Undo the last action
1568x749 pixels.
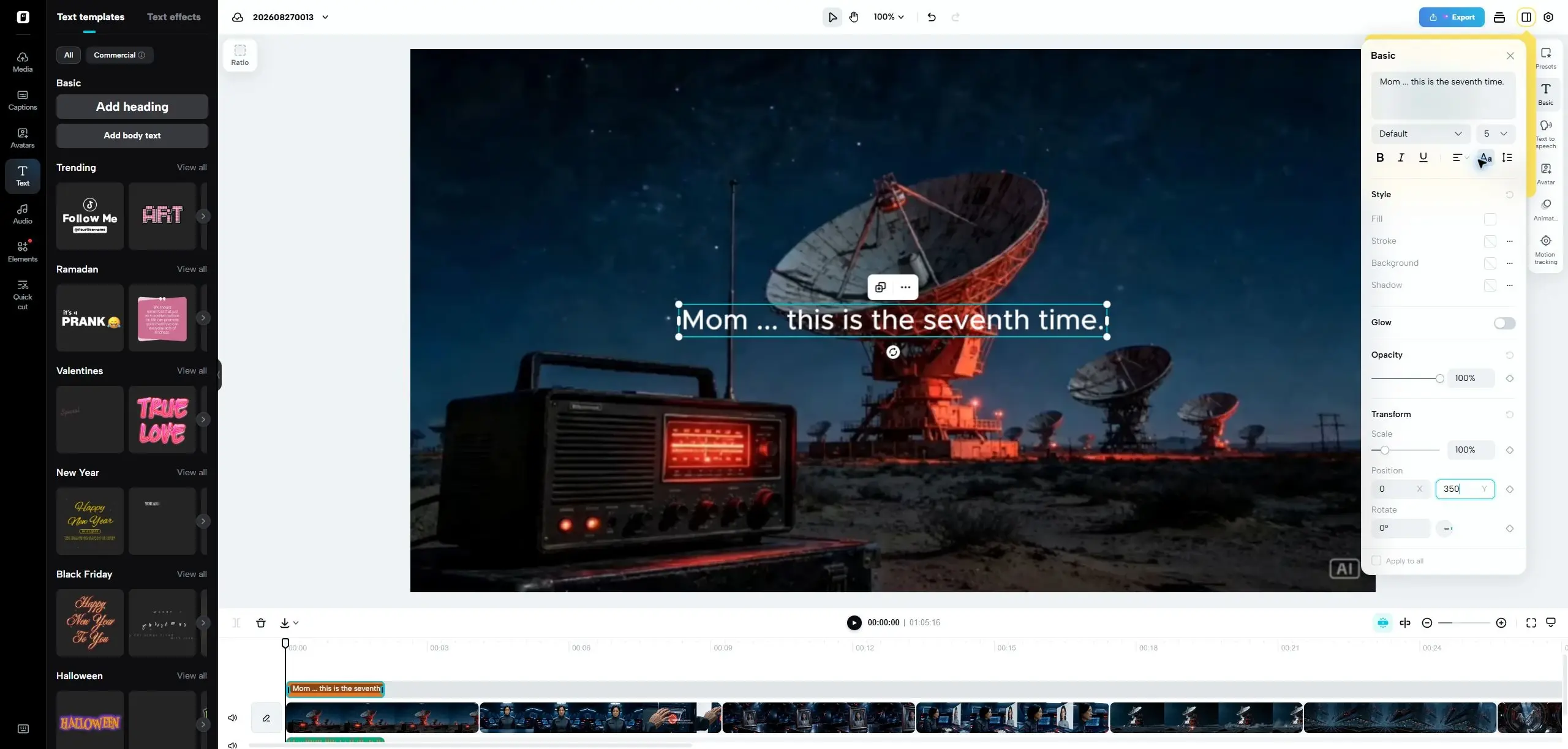point(932,17)
